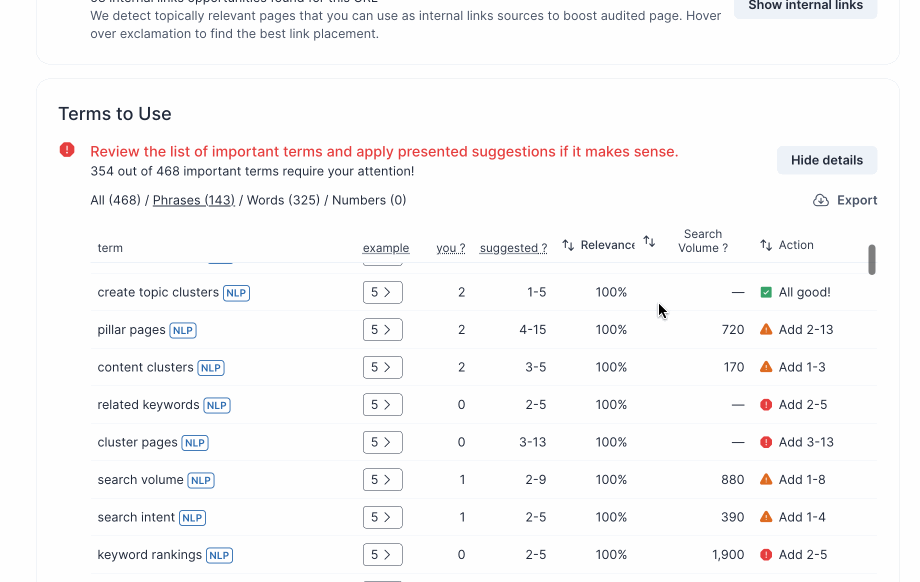Sort the table by the suggested column

point(513,248)
